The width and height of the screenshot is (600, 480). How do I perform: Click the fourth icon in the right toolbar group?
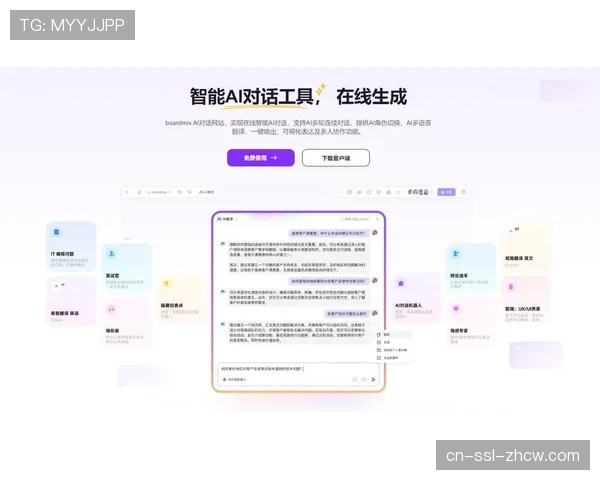click(x=379, y=192)
